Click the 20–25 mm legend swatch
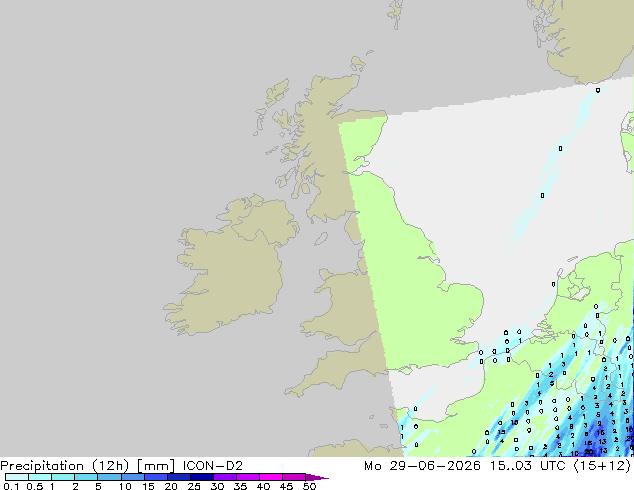634x490 pixels. click(179, 477)
